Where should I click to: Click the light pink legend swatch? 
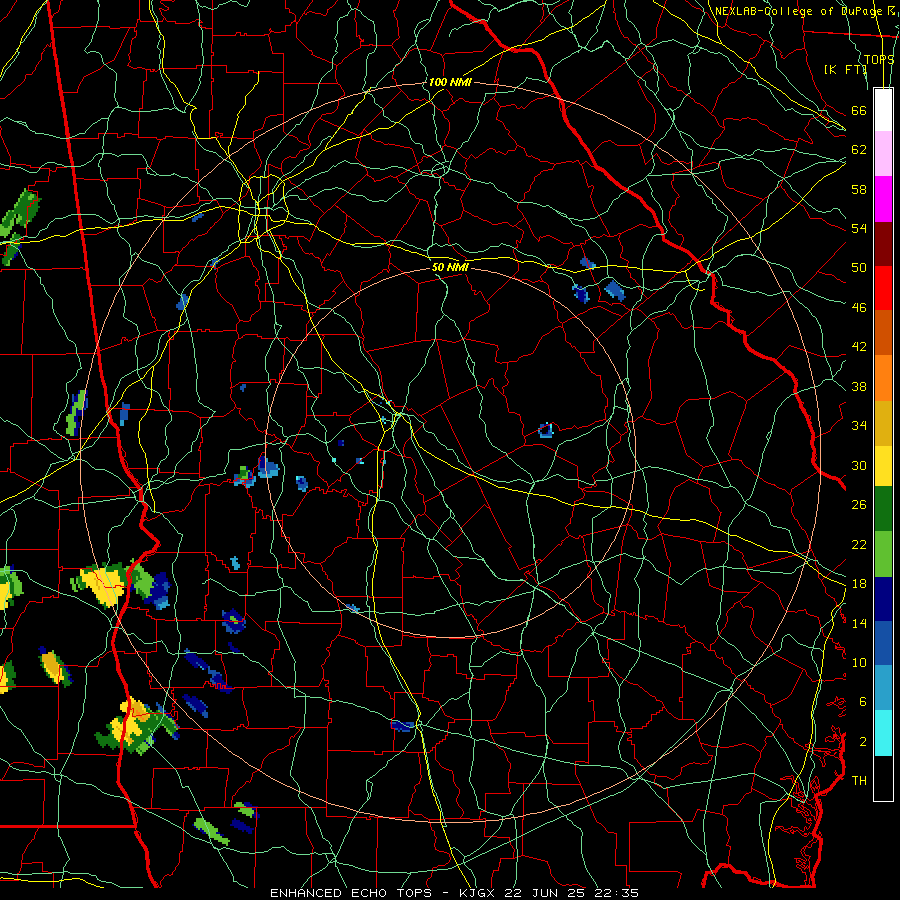point(883,154)
